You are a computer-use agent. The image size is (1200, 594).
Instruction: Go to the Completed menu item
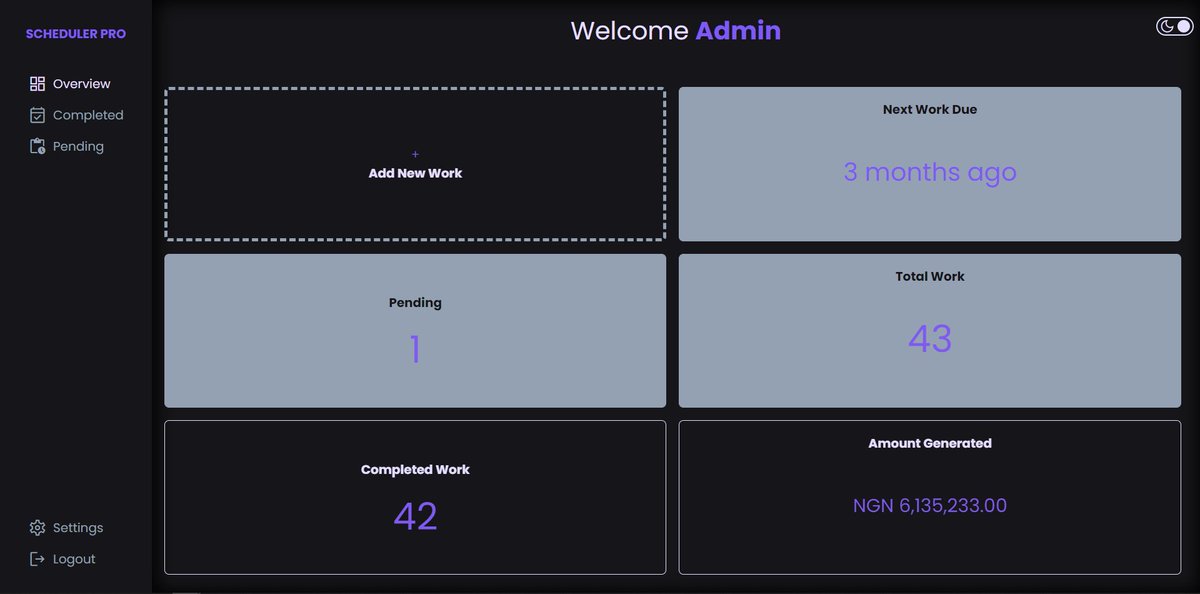[x=76, y=115]
